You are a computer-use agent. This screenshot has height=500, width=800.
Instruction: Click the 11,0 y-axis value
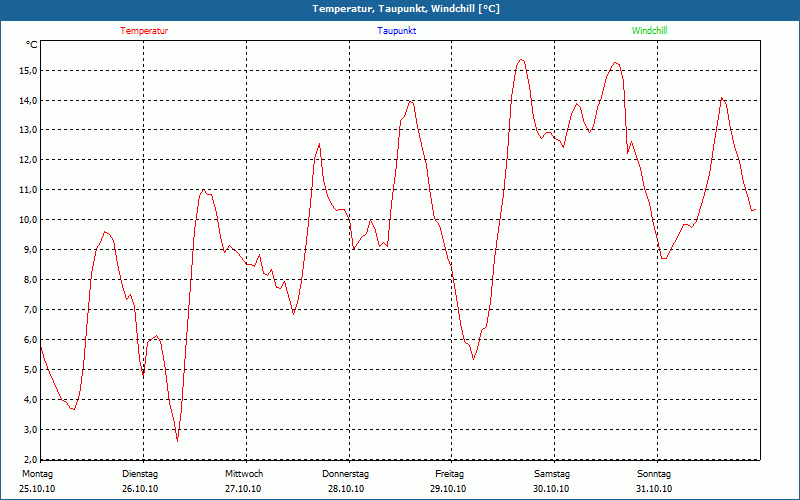(28, 190)
